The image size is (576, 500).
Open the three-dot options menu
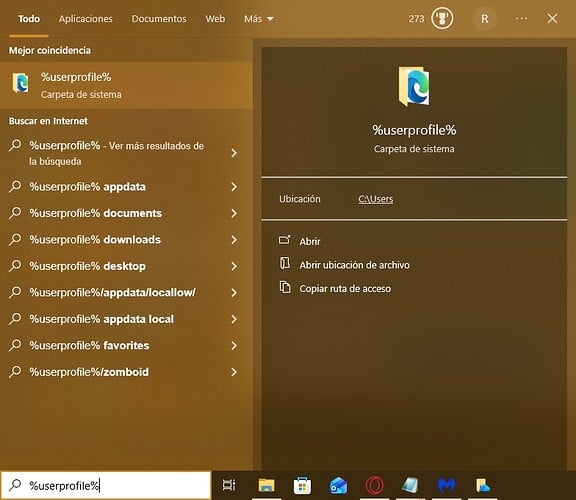click(x=521, y=19)
